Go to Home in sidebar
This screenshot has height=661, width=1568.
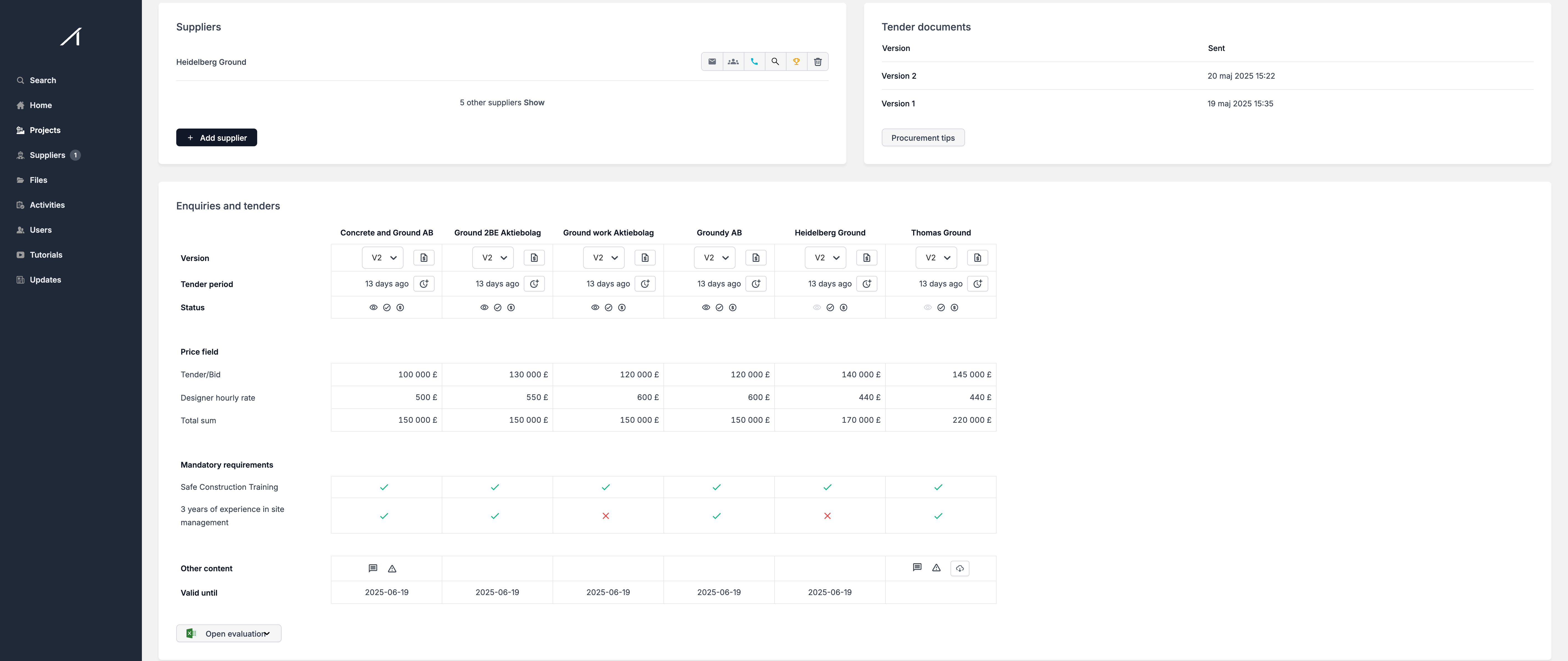tap(34, 105)
